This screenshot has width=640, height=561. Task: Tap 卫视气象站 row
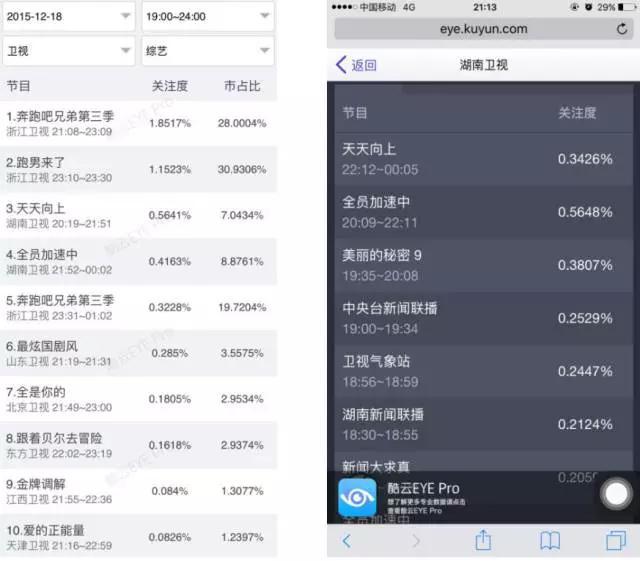coord(483,371)
